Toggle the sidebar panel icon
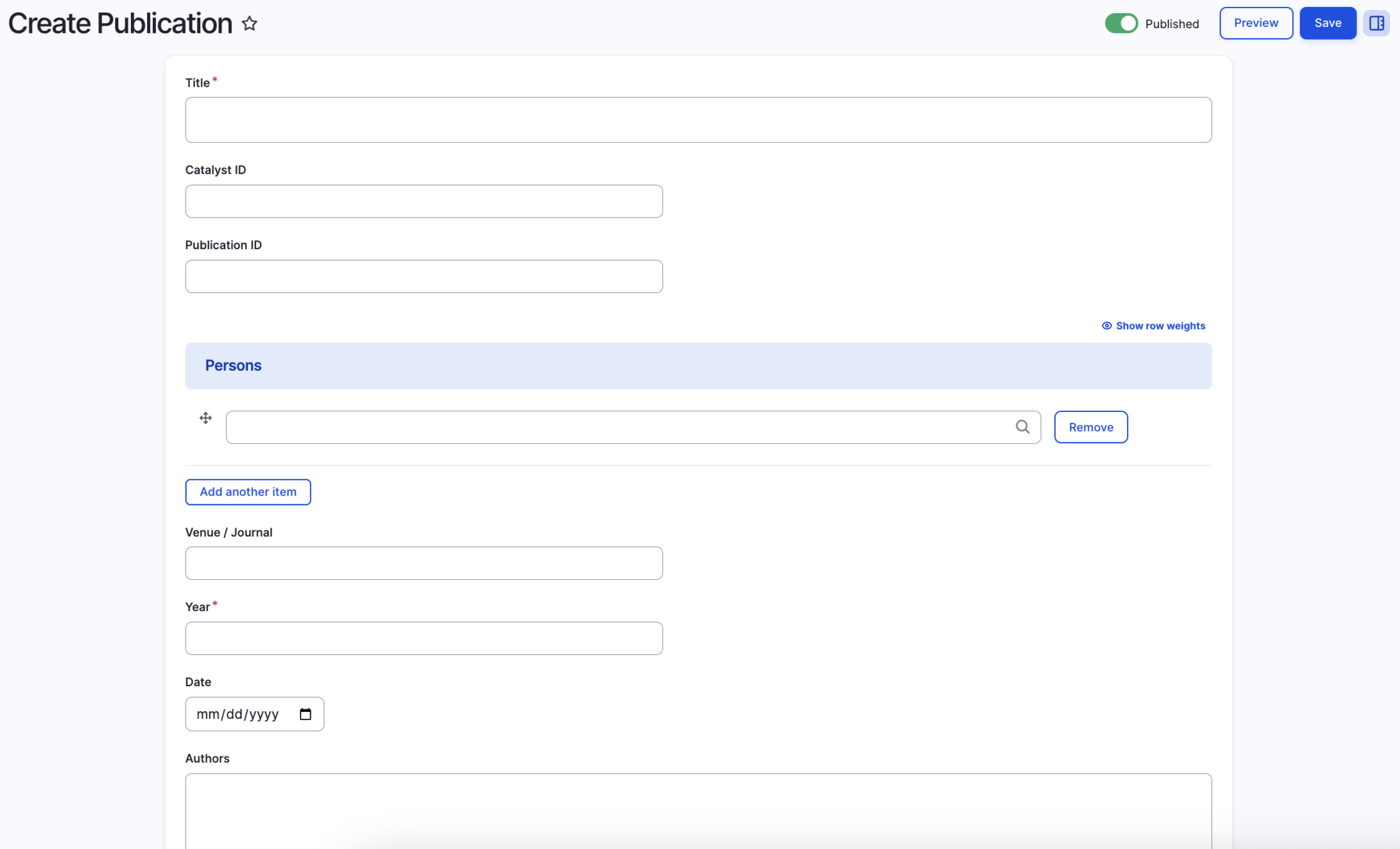Viewport: 1400px width, 849px height. [x=1376, y=23]
